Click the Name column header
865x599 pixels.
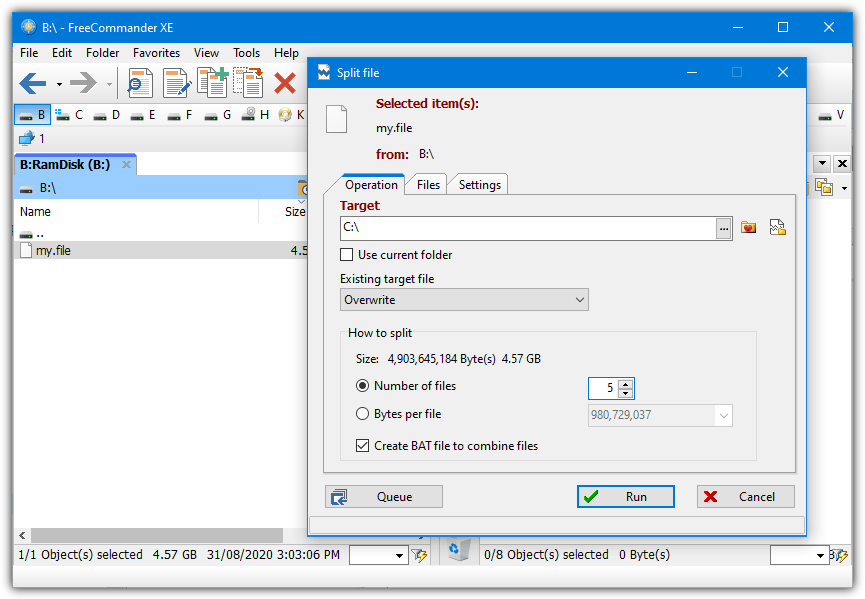136,212
